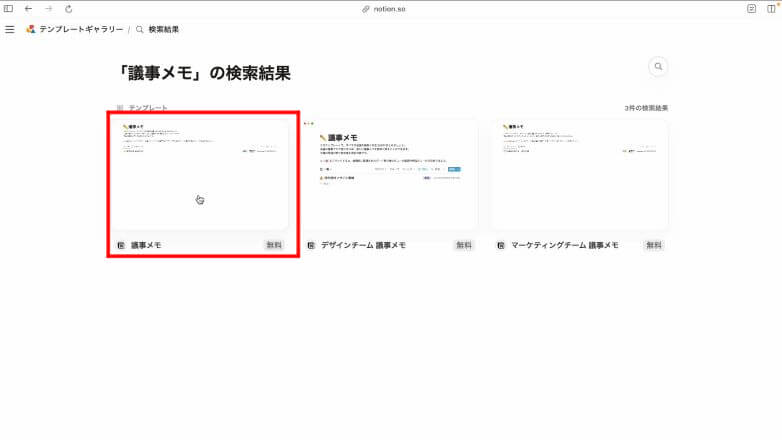
Task: Click the browser forward arrow
Action: tap(48, 8)
